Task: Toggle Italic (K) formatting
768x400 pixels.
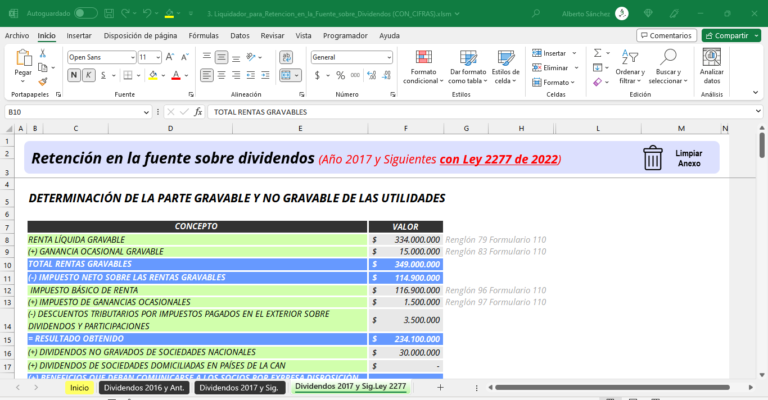Action: (89, 75)
